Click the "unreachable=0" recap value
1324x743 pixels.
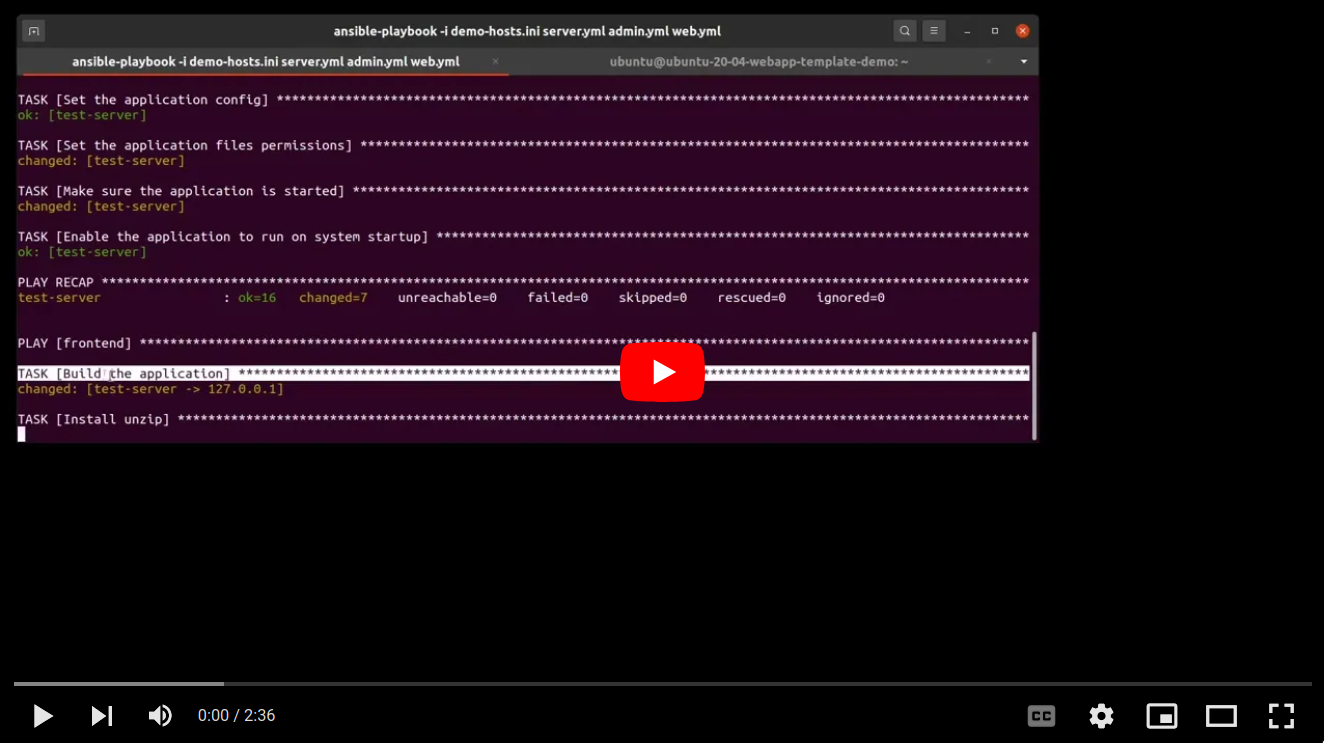[x=447, y=298]
